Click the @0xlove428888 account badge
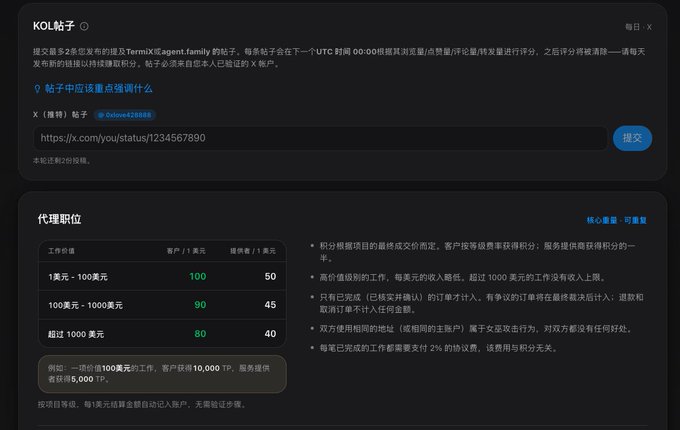Viewport: 680px width, 430px height. pos(125,115)
